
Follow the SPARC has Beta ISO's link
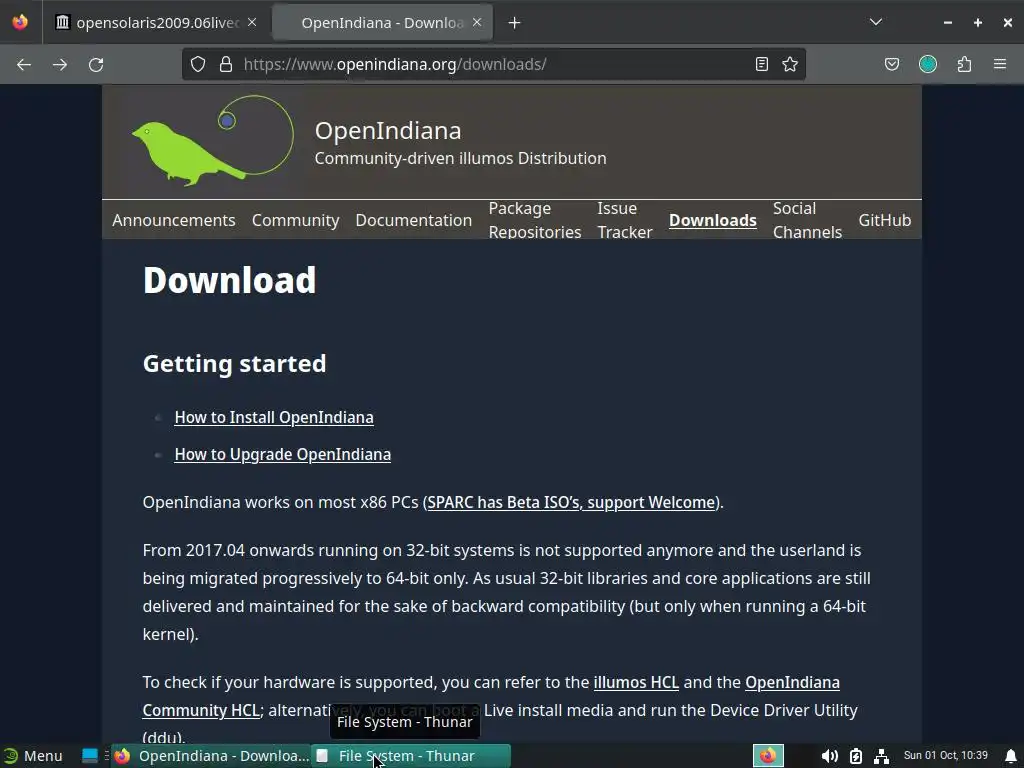pos(571,502)
